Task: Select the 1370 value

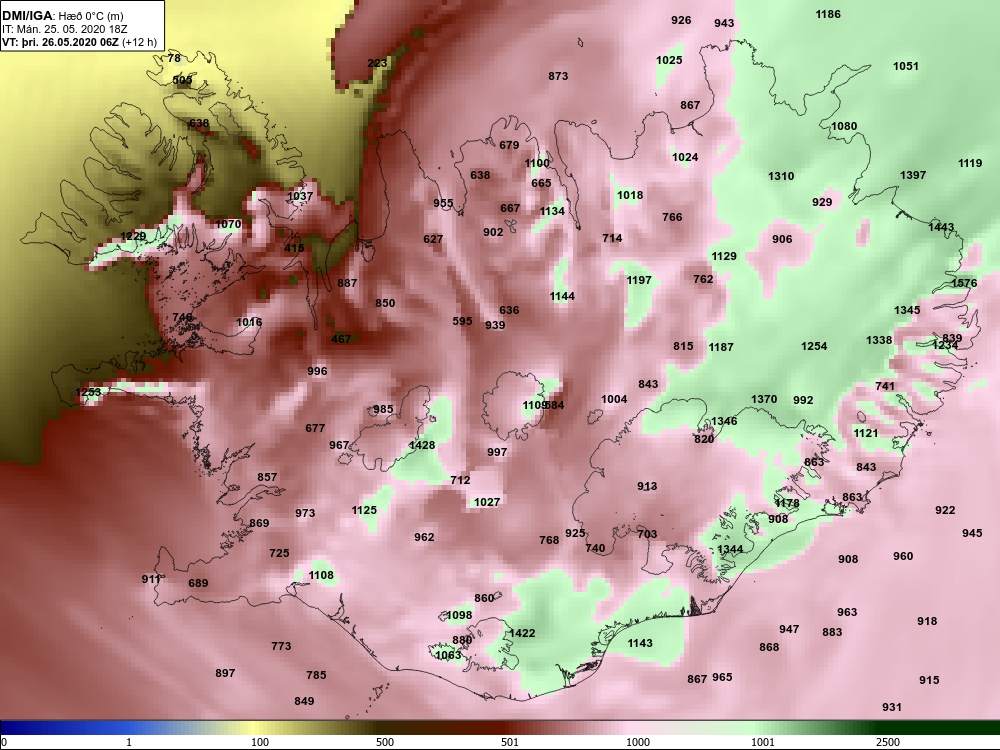Action: pos(763,399)
